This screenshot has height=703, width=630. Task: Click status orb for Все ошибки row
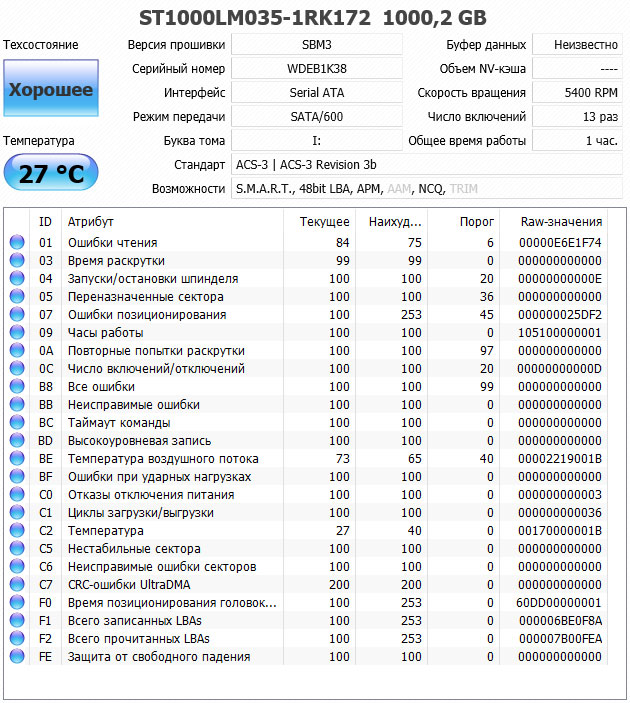click(x=17, y=386)
